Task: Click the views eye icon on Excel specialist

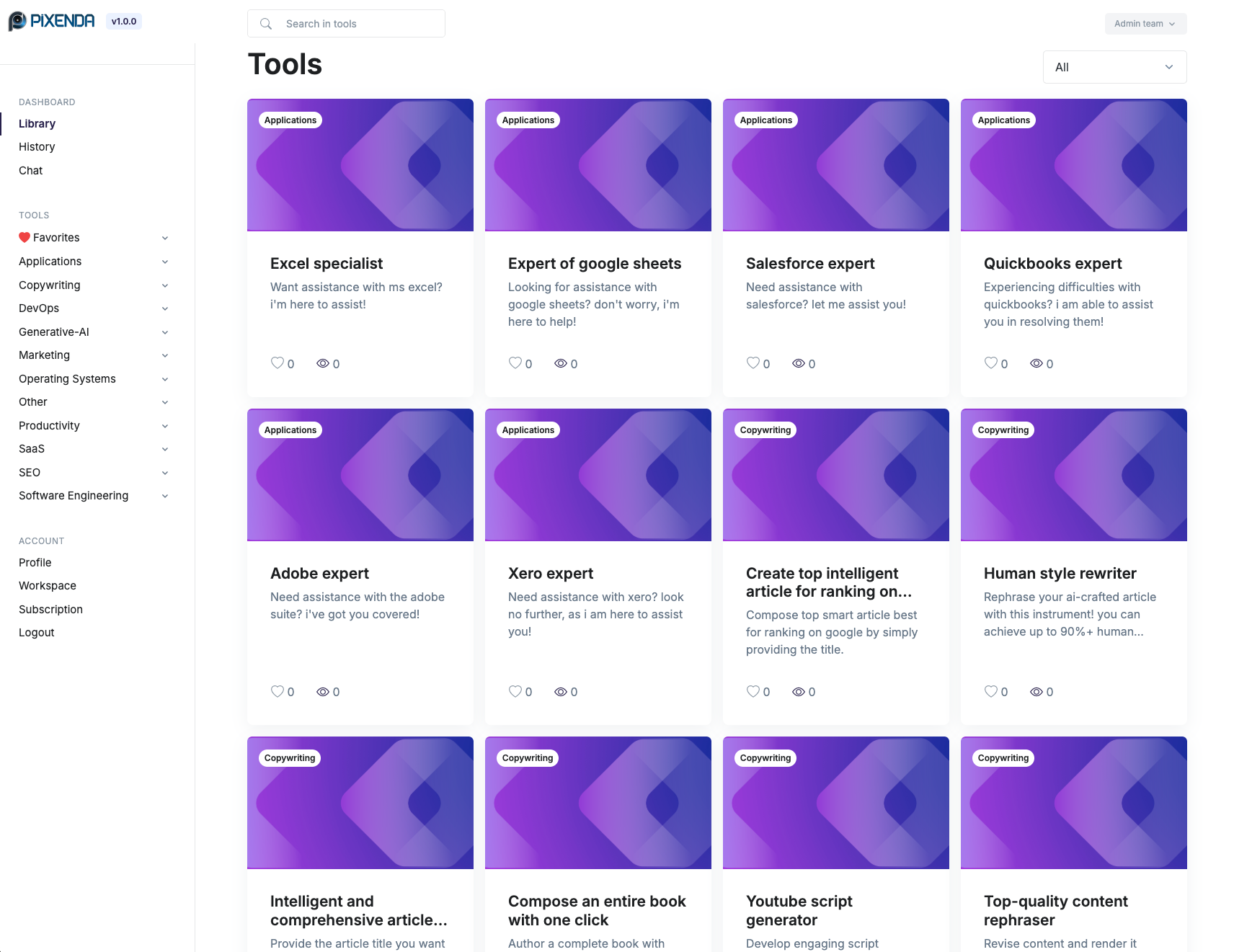Action: coord(323,363)
